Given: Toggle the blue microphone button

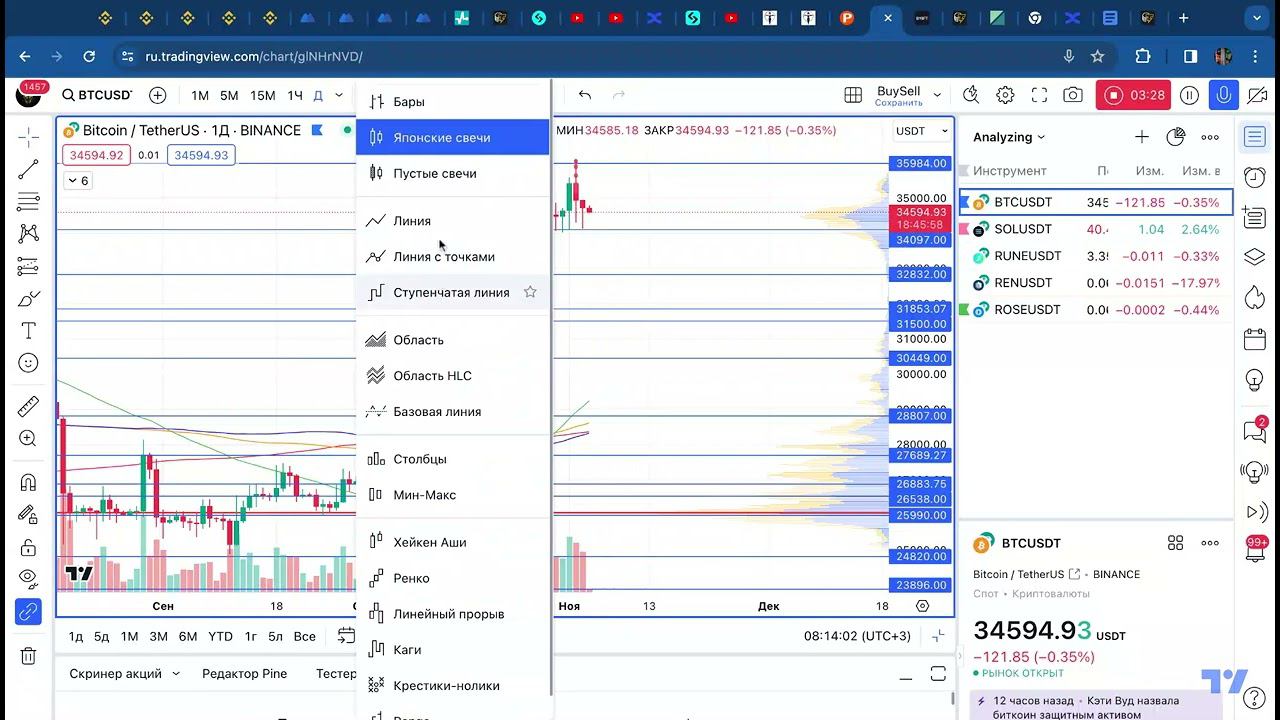Looking at the screenshot, I should pos(1223,95).
